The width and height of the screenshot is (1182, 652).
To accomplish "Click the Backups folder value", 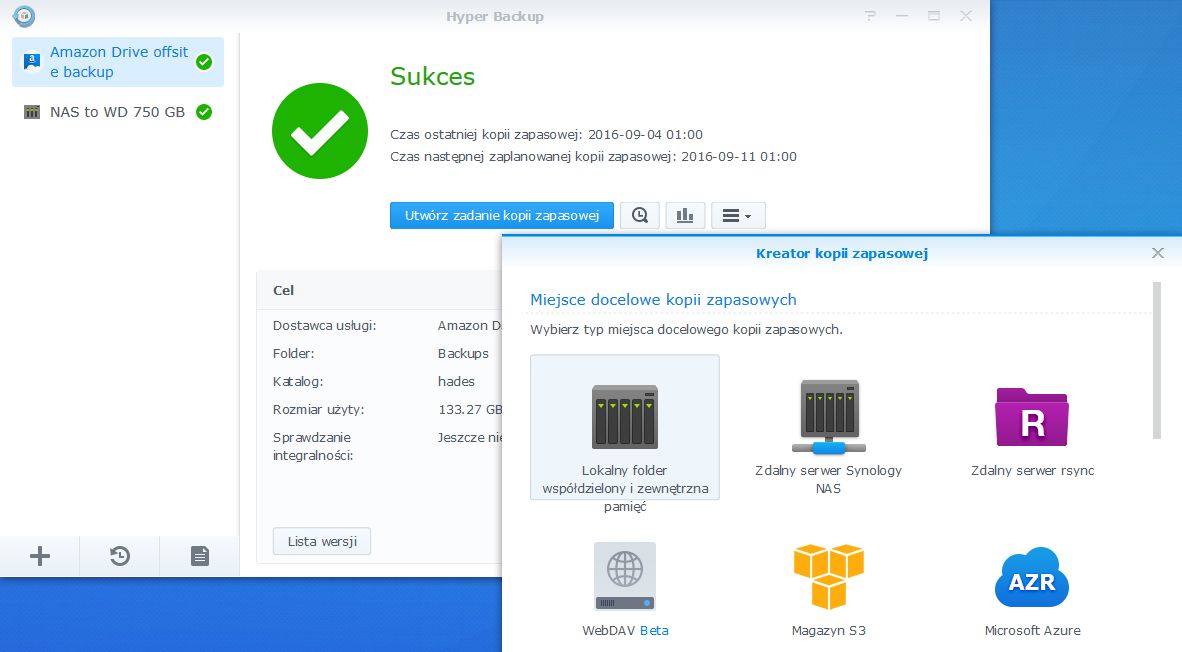I will (463, 354).
